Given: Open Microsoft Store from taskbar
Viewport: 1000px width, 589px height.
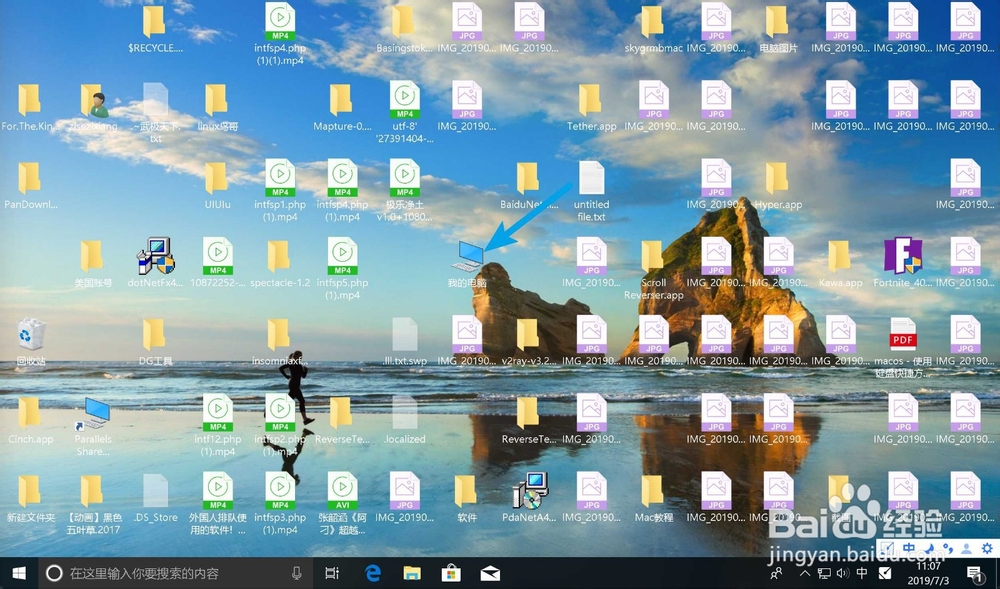Looking at the screenshot, I should point(451,573).
